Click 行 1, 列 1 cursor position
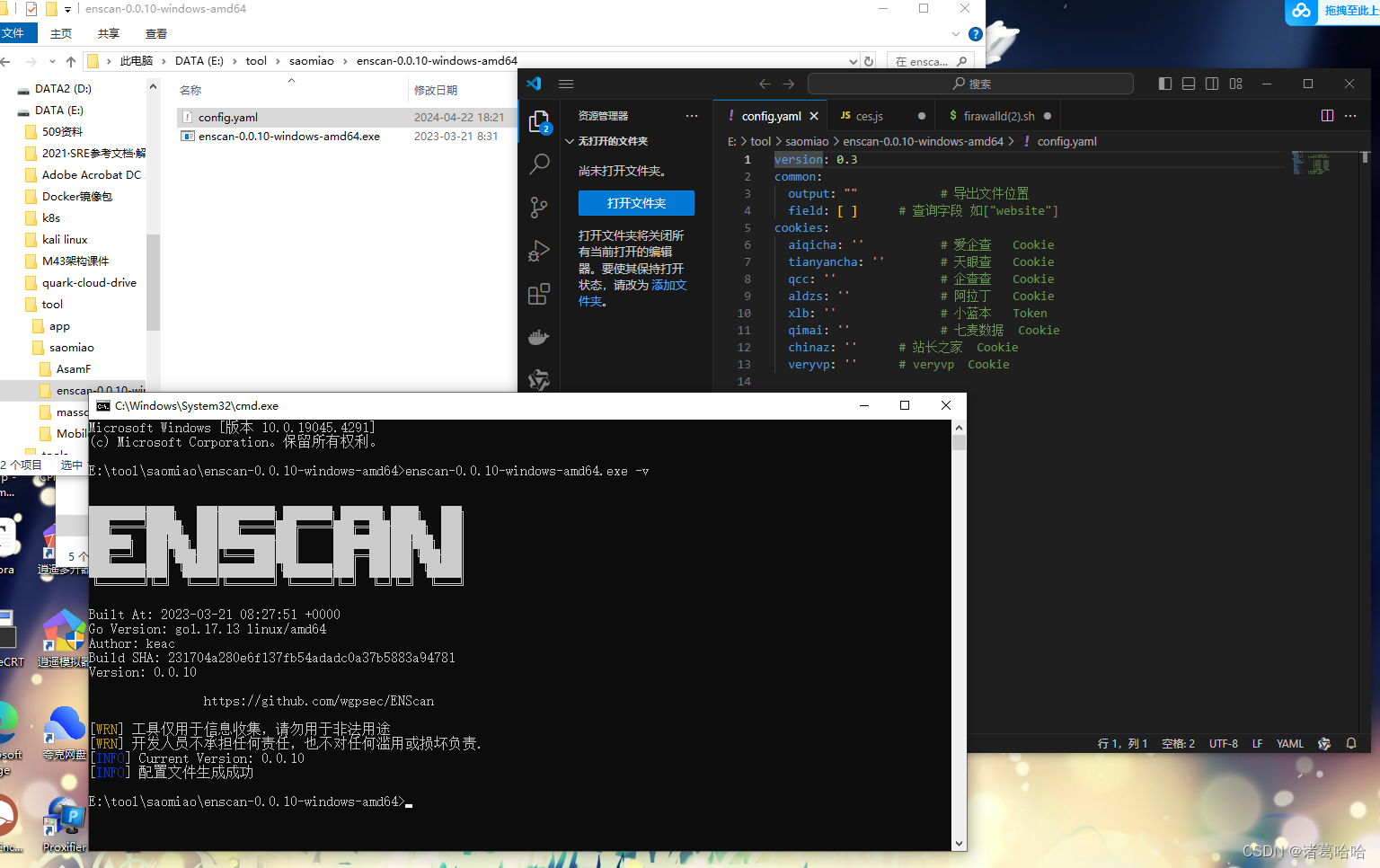The height and width of the screenshot is (868, 1380). (1122, 743)
